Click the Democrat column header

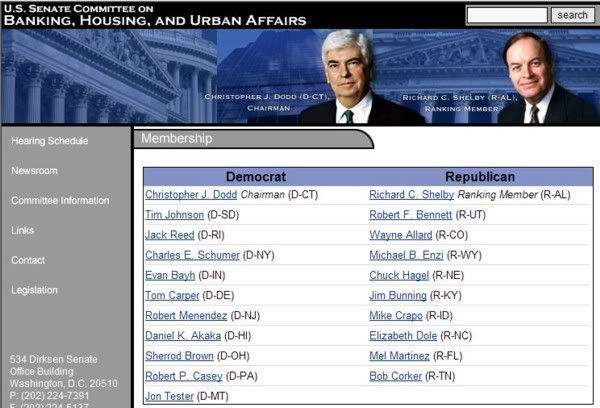point(256,177)
